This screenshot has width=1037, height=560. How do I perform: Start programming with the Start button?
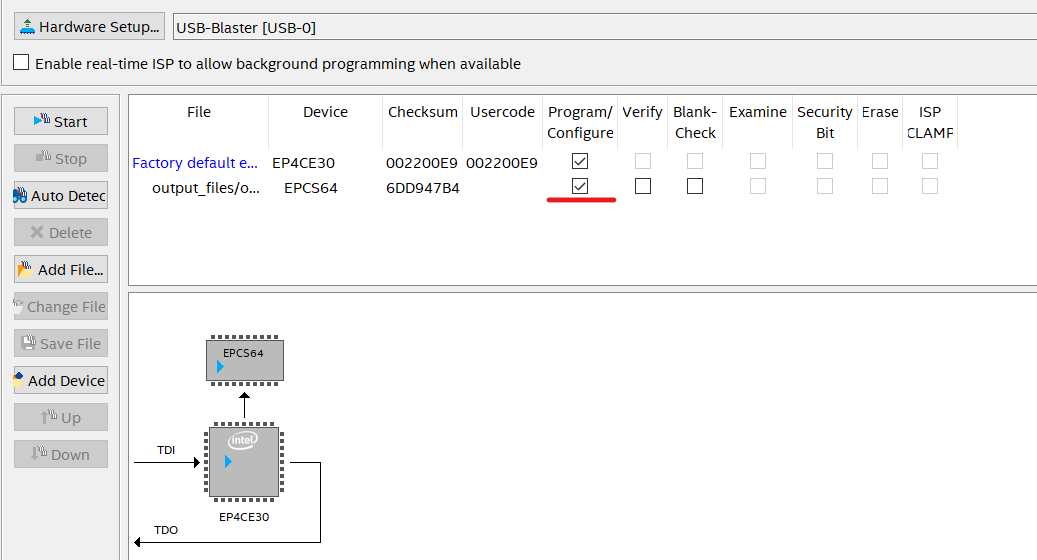(x=60, y=121)
